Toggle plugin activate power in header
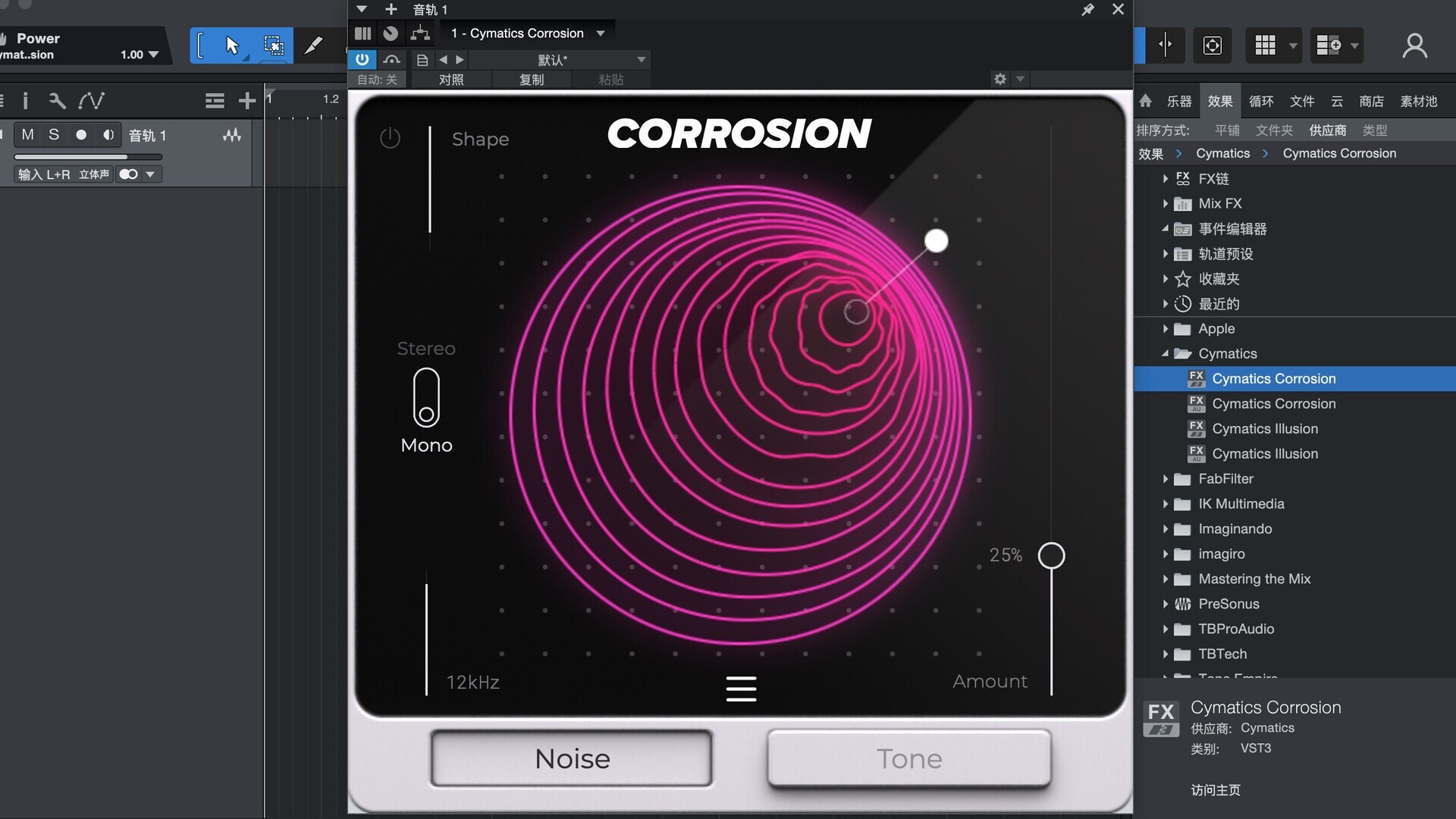 (362, 59)
